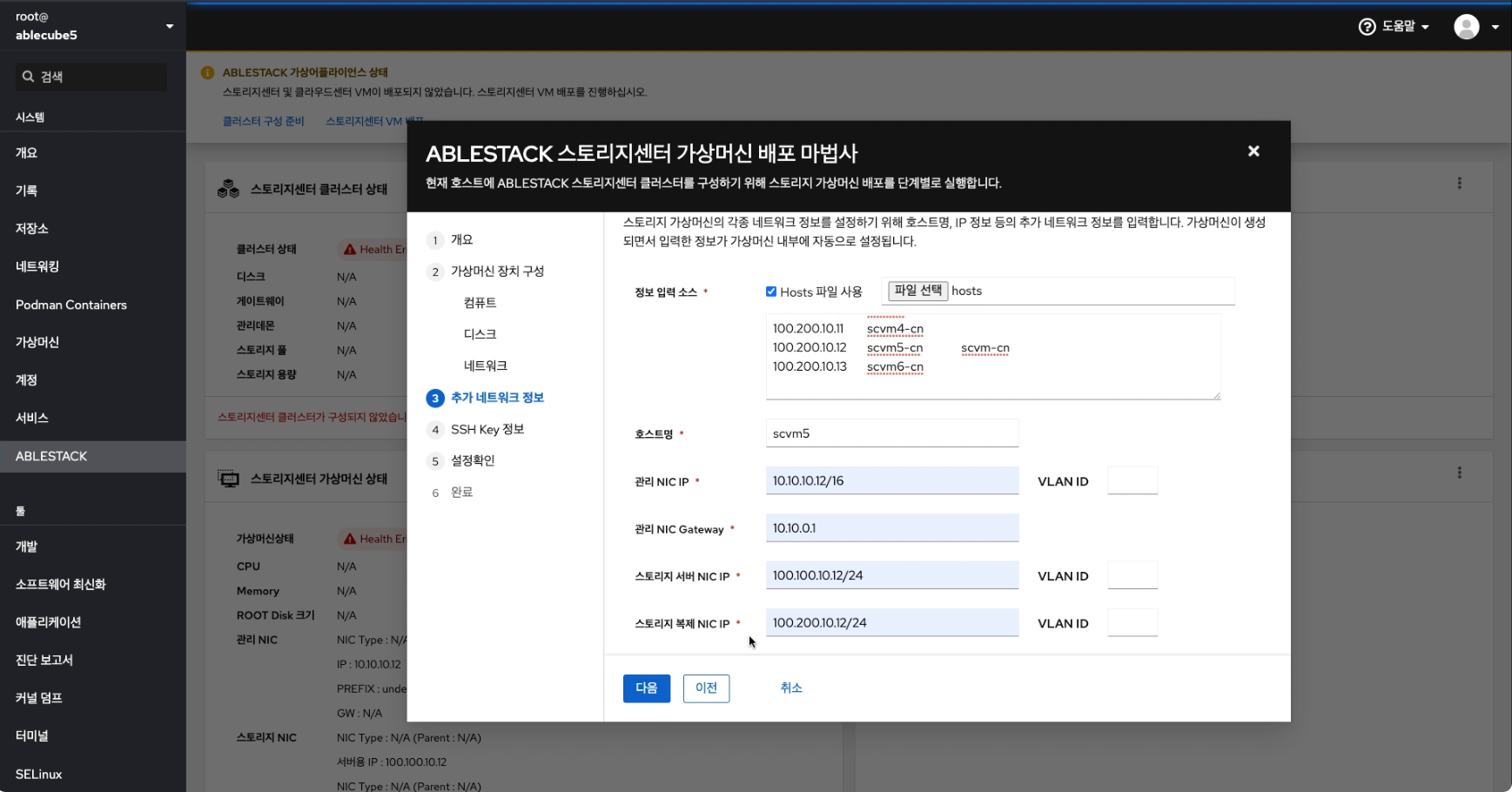Open 터미널 in the sidebar
This screenshot has height=792, width=1512.
(93, 735)
